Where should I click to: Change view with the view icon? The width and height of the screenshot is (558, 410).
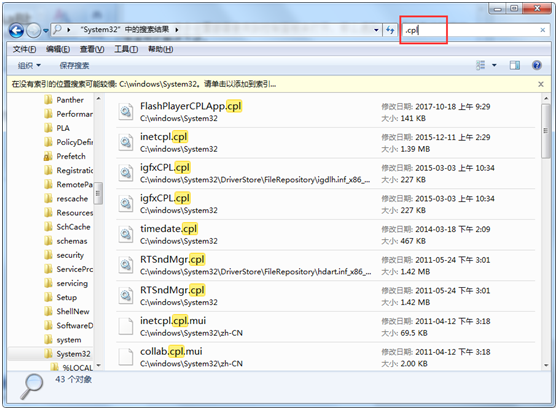pyautogui.click(x=480, y=65)
